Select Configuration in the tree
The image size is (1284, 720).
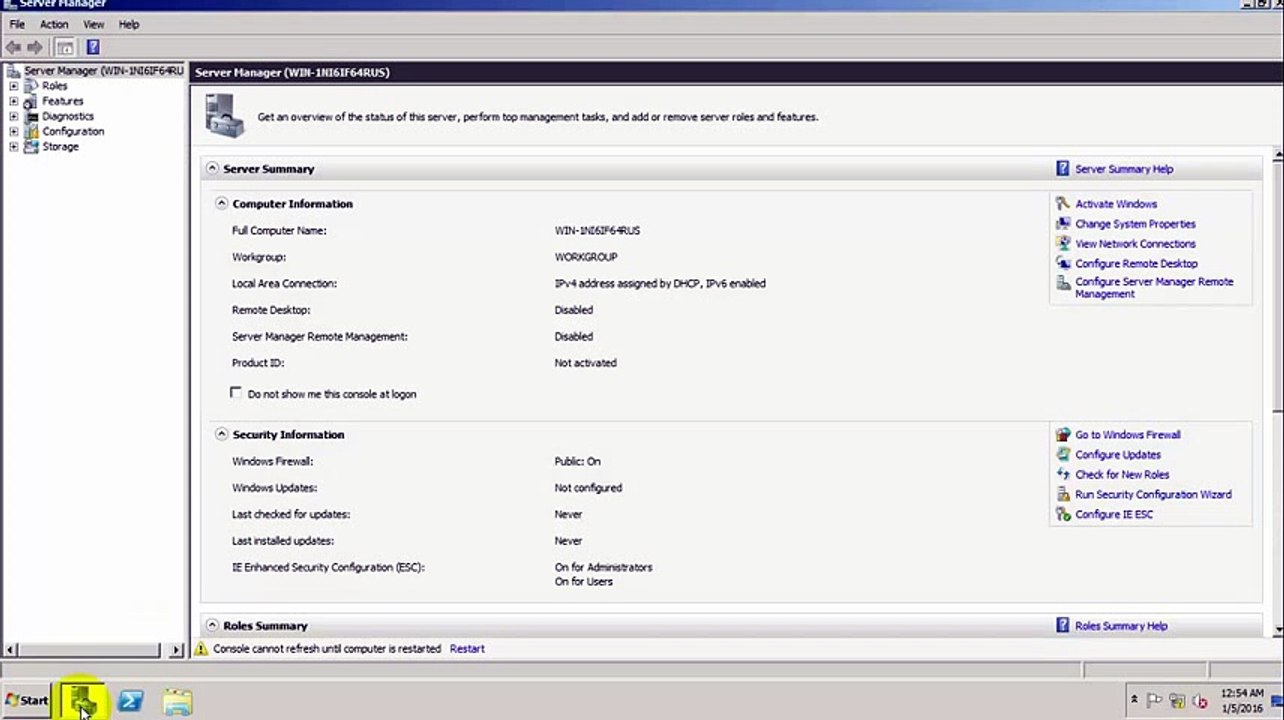tap(73, 131)
